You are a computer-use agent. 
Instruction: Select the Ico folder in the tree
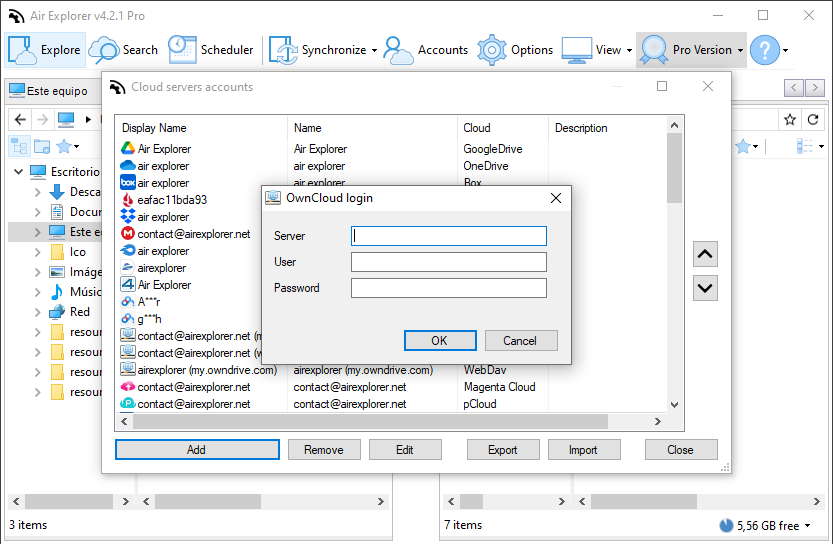[67, 252]
